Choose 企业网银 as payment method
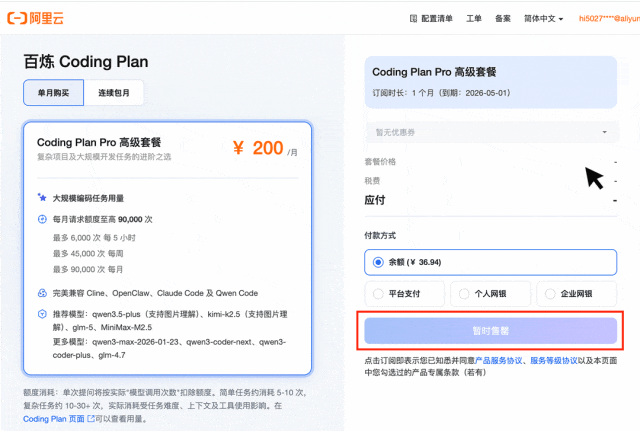This screenshot has width=640, height=431. (576, 293)
